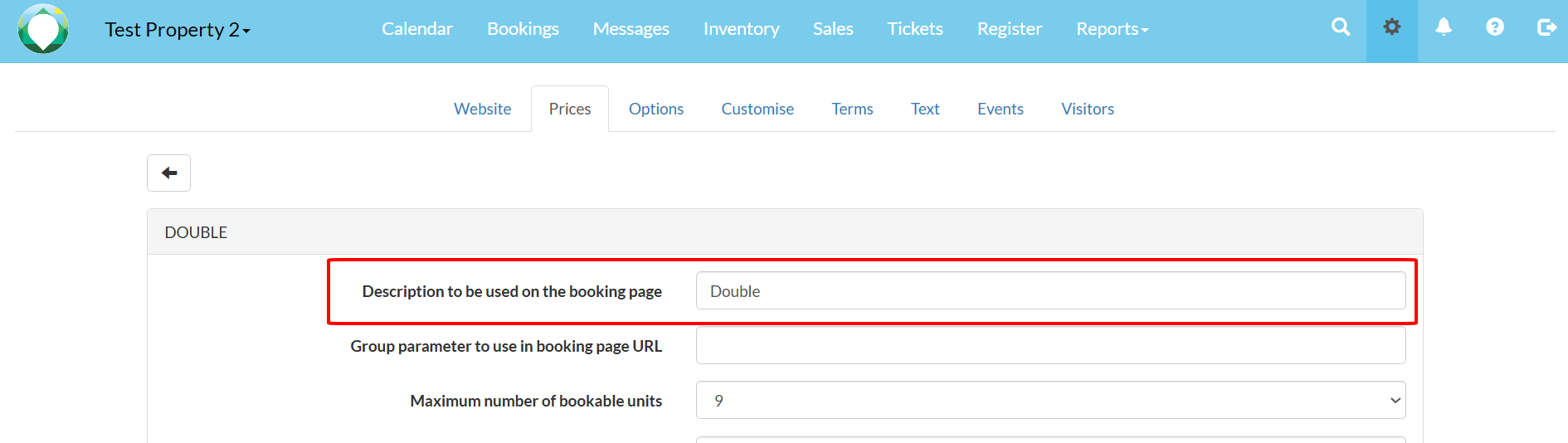Image resolution: width=1568 pixels, height=443 pixels.
Task: Switch to the Events tab
Action: (x=1001, y=109)
